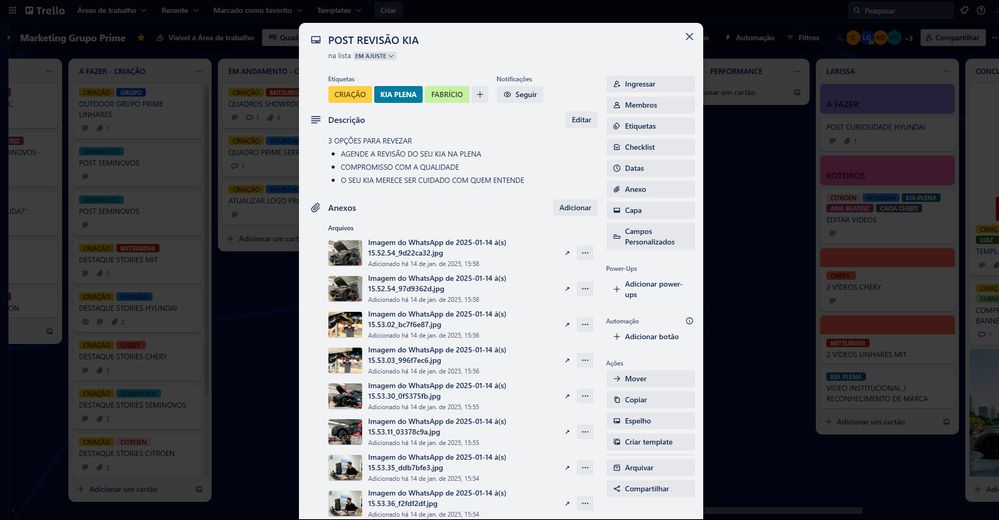The image size is (999, 520).
Task: Open external link arrow for 15.52.54_97d9362d.jpg
Action: (x=567, y=289)
